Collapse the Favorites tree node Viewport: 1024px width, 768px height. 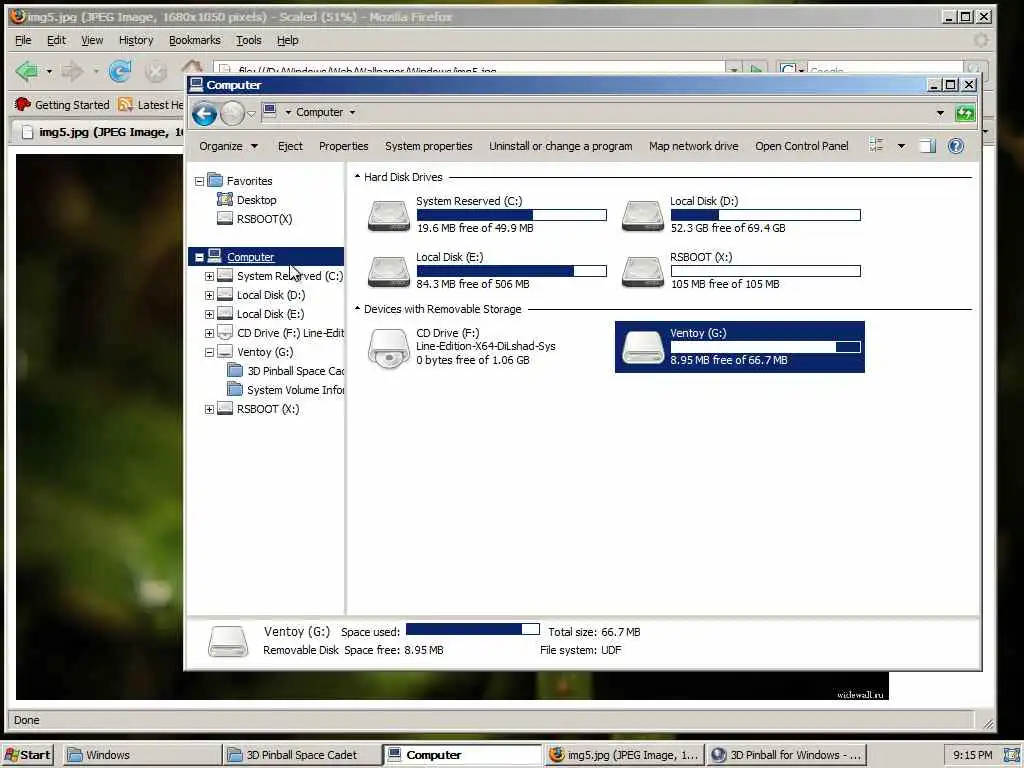click(x=199, y=181)
